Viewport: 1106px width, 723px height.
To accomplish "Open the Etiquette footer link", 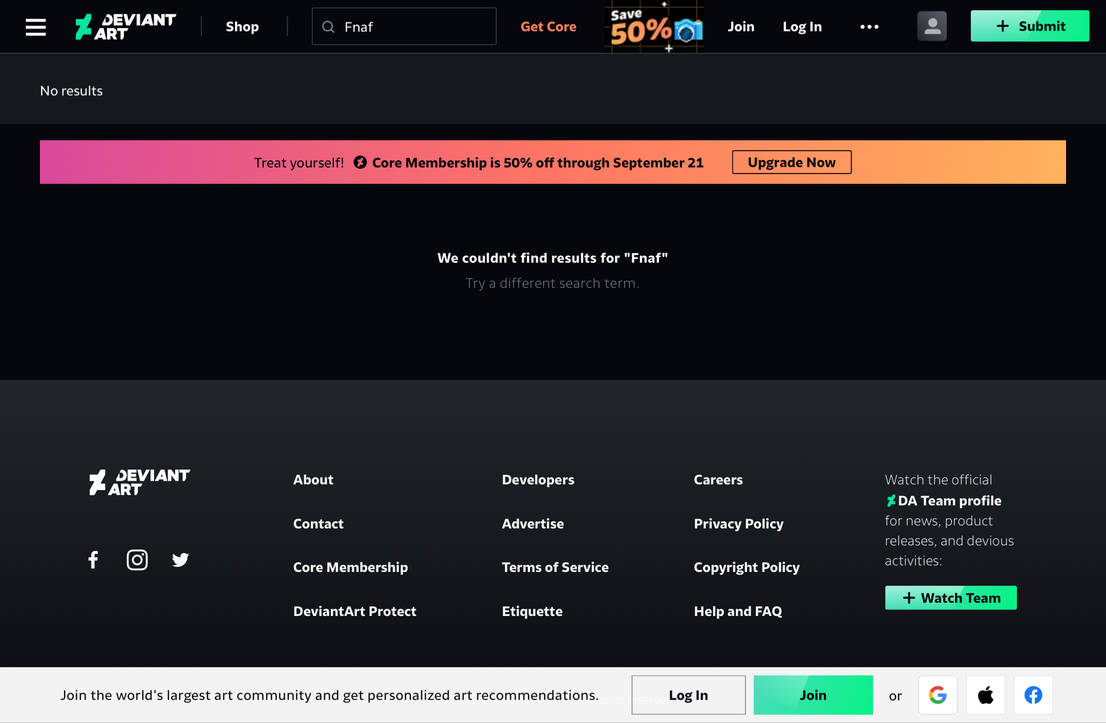I will (x=532, y=611).
